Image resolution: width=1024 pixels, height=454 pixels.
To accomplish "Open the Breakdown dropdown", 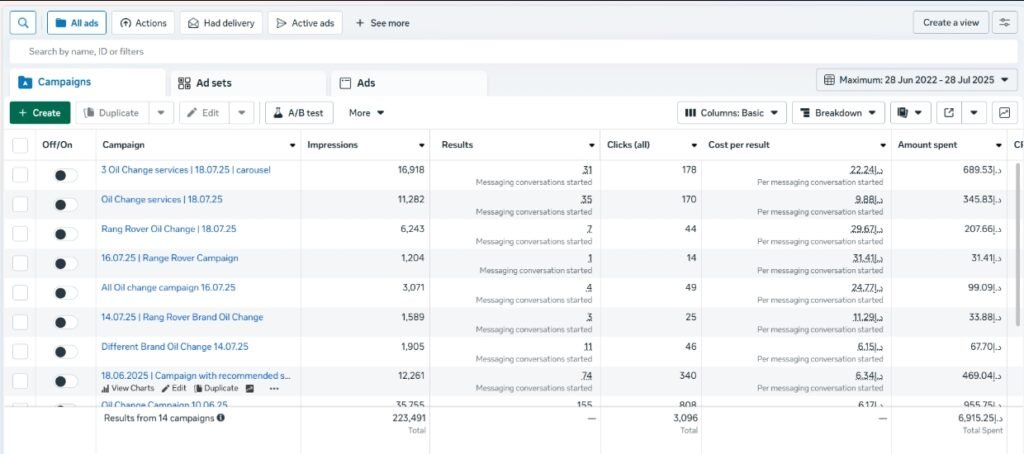I will pyautogui.click(x=838, y=113).
